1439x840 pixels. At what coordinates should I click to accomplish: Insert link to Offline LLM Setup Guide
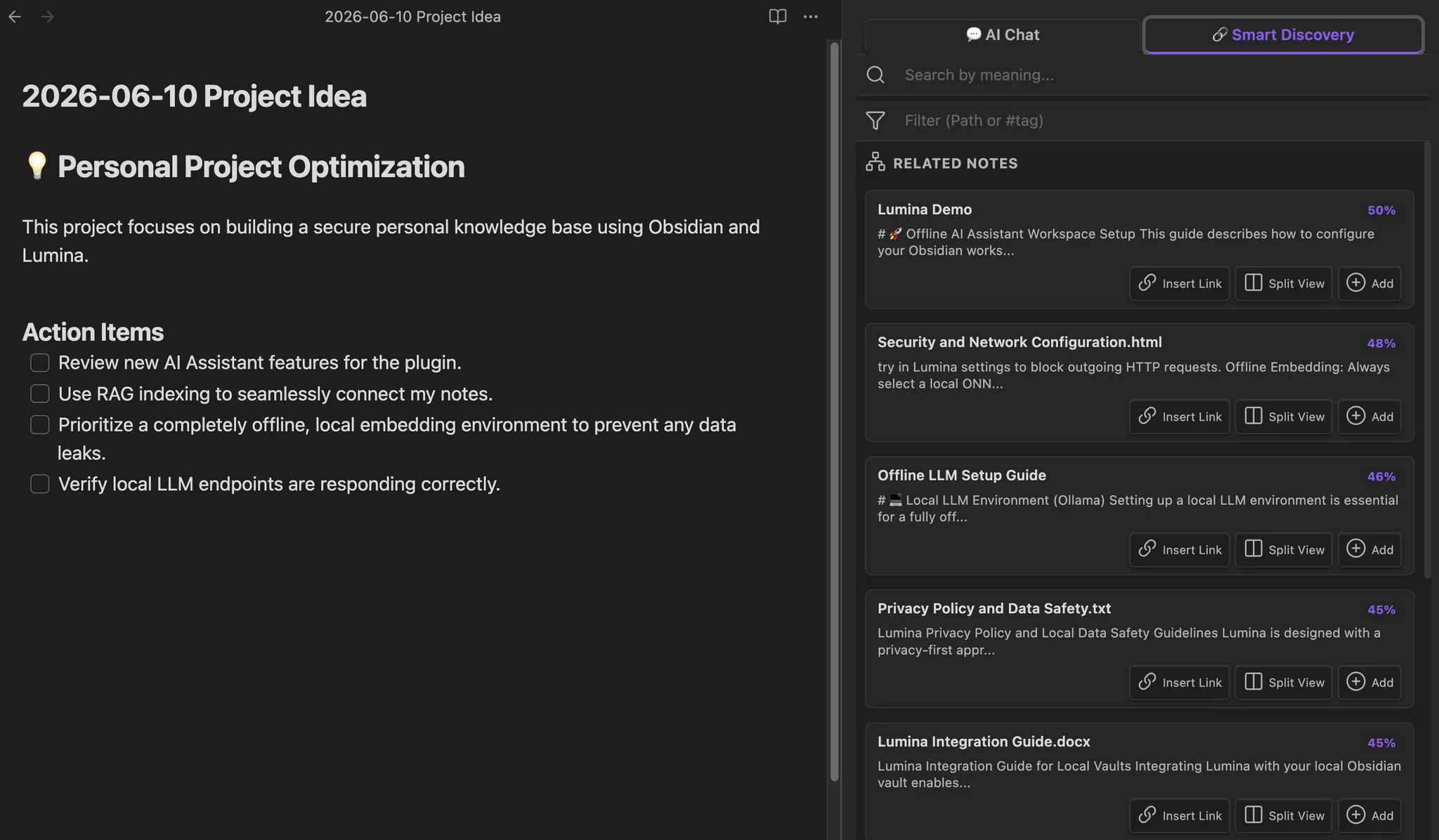pos(1180,549)
